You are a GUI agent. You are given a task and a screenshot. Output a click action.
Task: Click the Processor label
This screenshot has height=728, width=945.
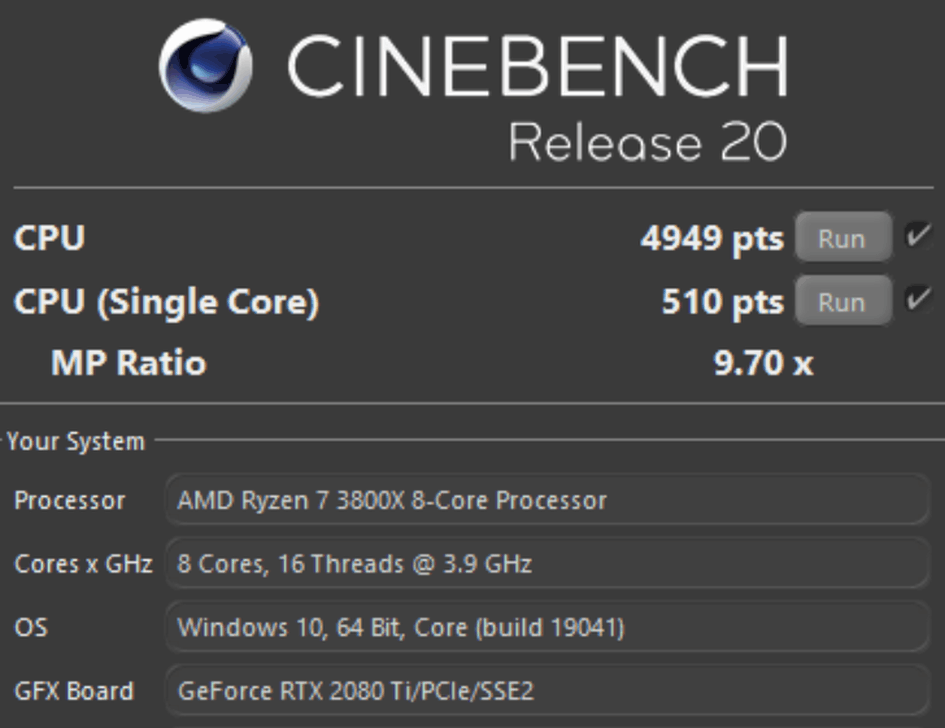click(69, 501)
